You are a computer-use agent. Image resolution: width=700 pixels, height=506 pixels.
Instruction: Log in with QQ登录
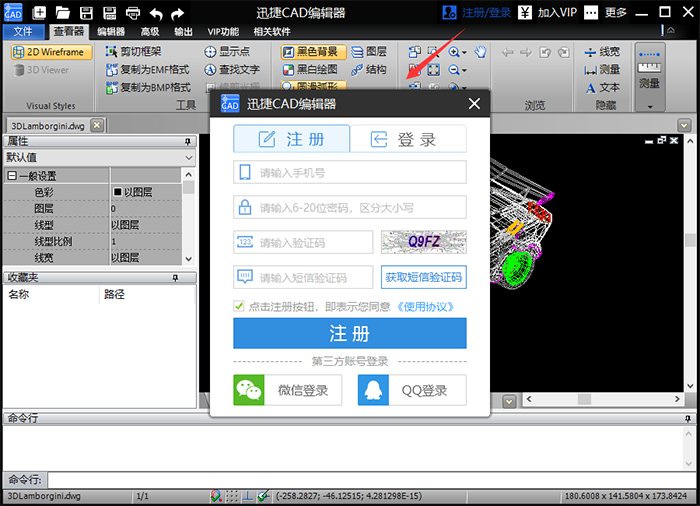click(412, 390)
